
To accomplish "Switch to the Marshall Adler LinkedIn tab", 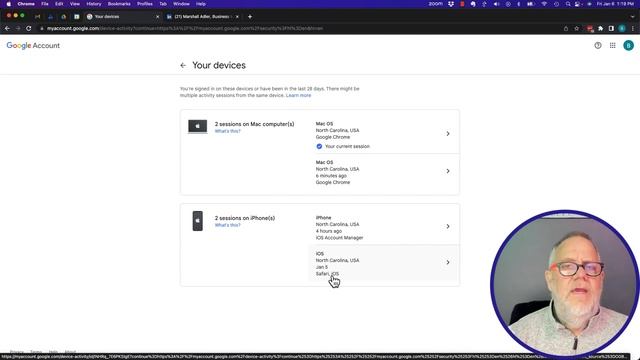I will click(x=202, y=17).
